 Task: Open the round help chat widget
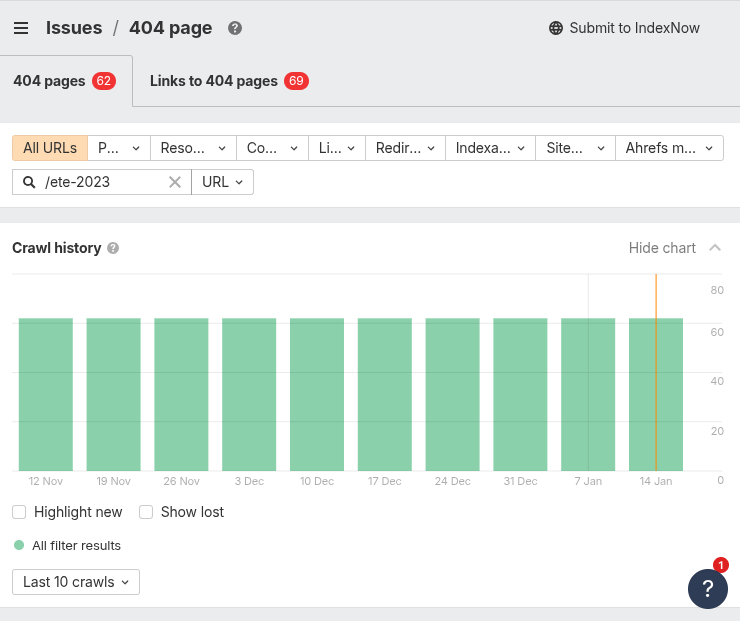707,588
